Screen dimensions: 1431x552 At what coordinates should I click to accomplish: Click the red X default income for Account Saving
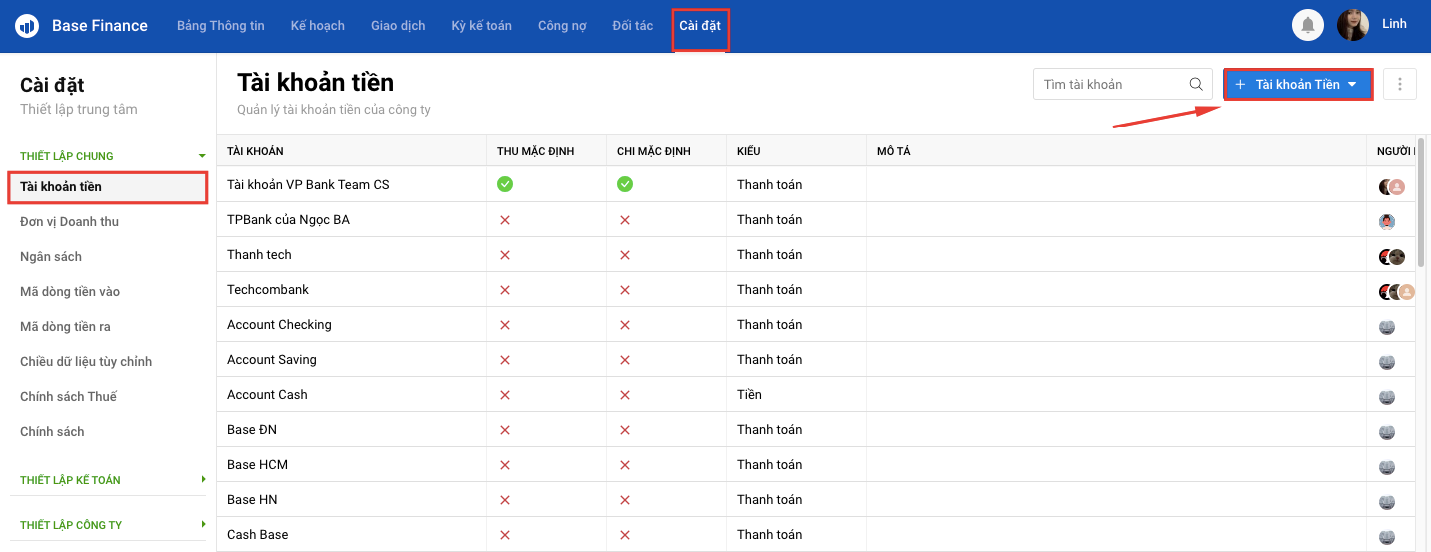505,360
